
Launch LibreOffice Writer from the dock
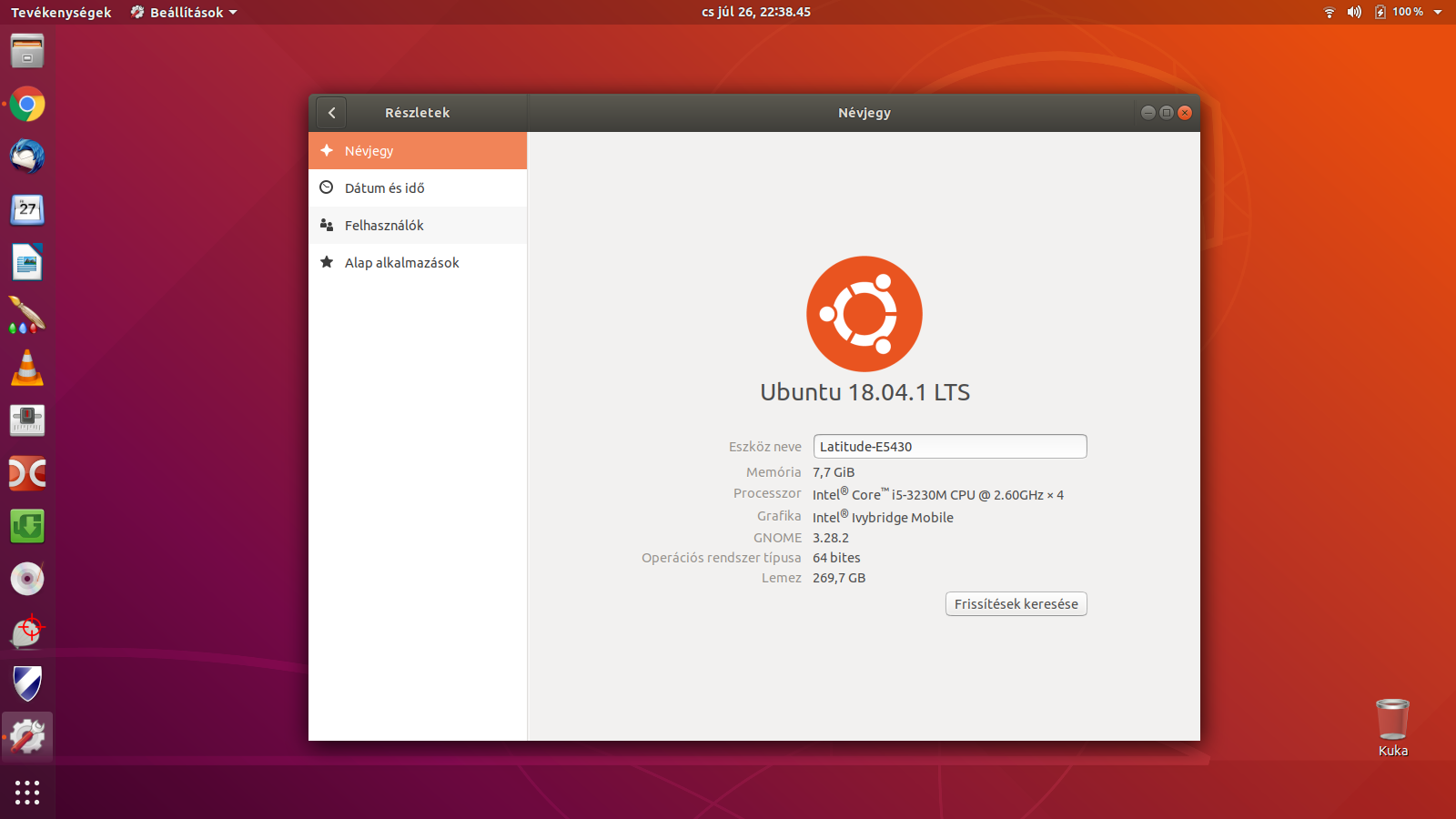(27, 262)
